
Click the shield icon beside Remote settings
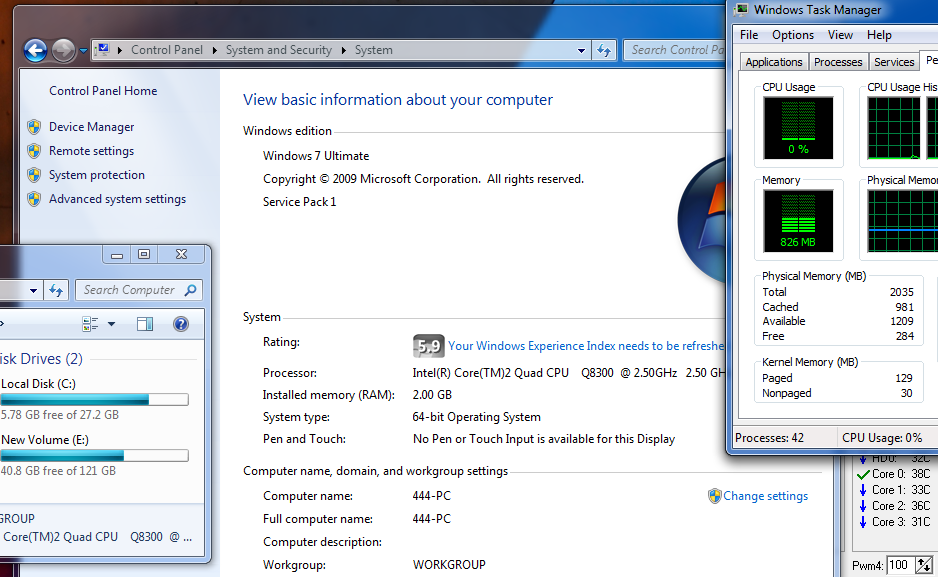[34, 151]
